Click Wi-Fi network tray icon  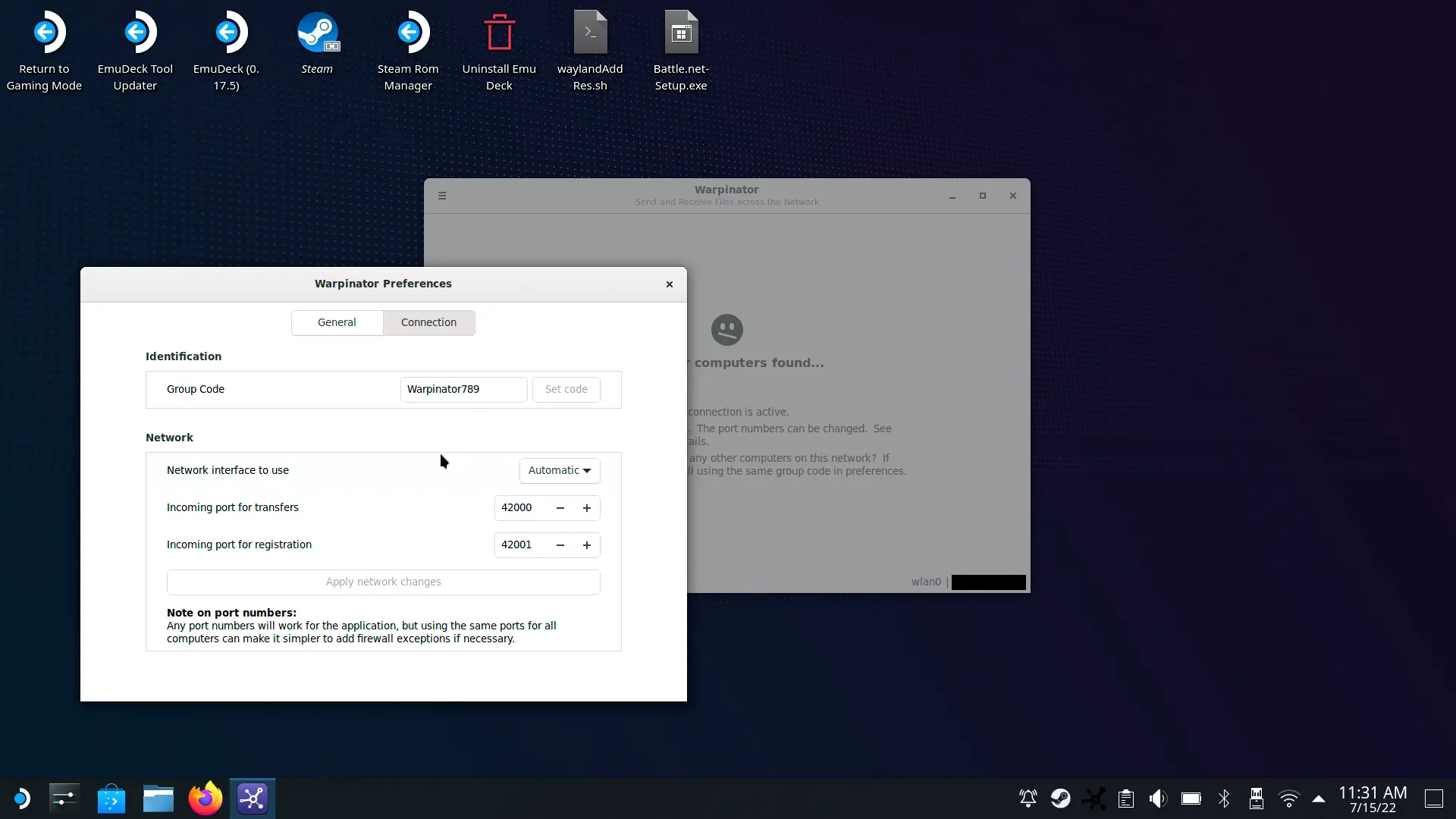click(1288, 799)
